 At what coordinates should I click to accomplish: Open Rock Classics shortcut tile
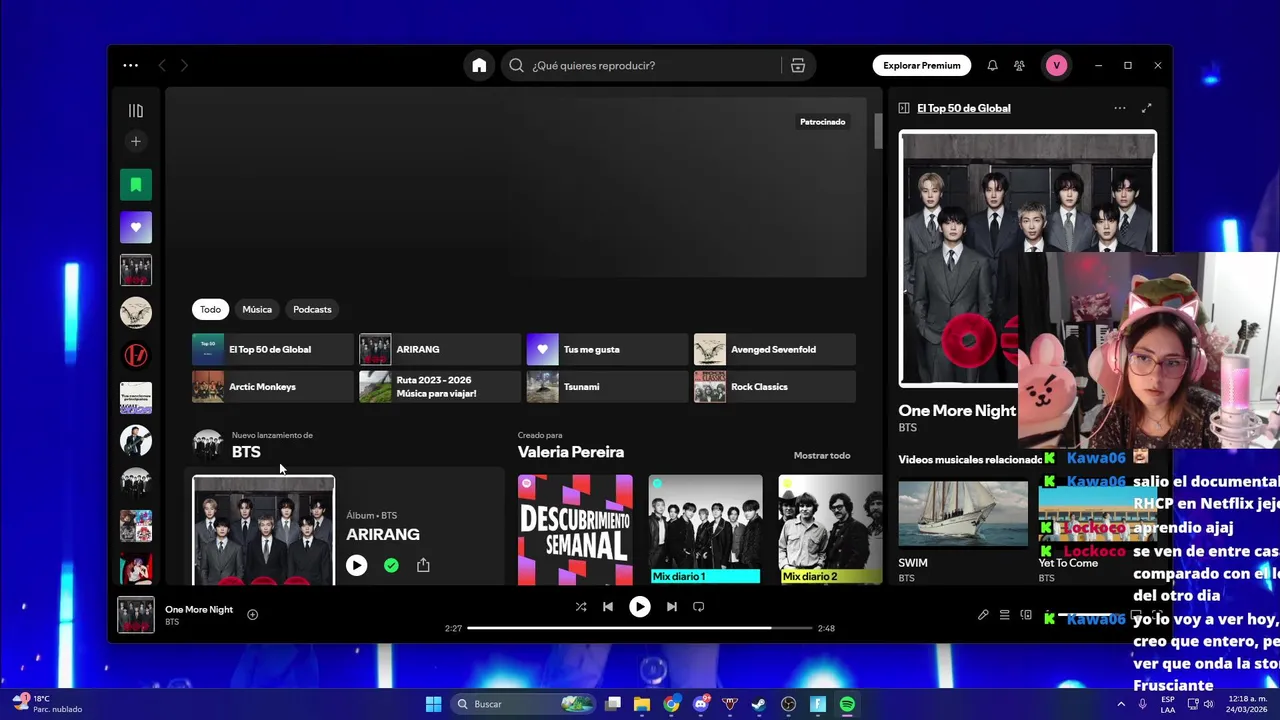pyautogui.click(x=775, y=386)
